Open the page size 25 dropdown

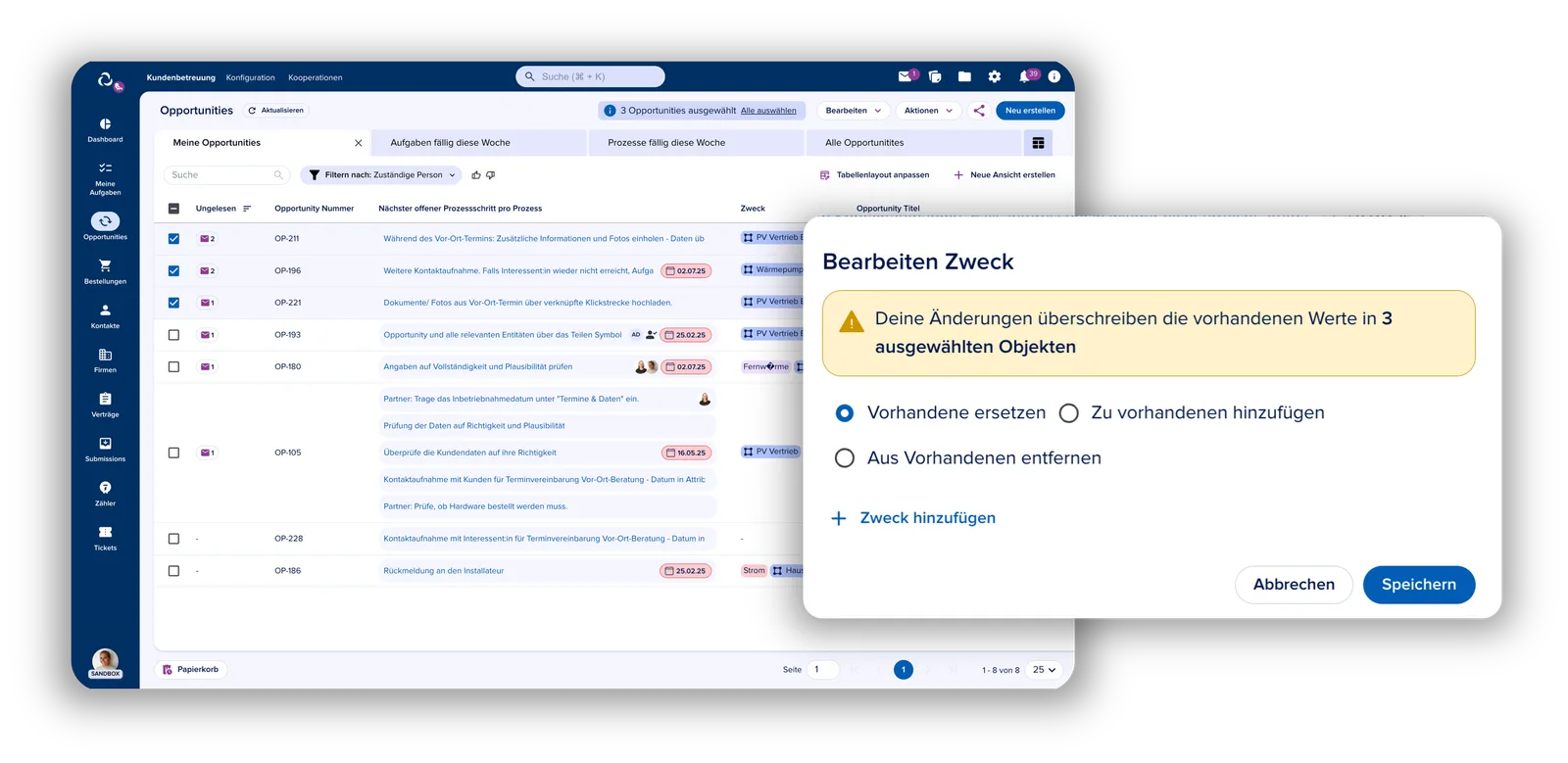1045,670
